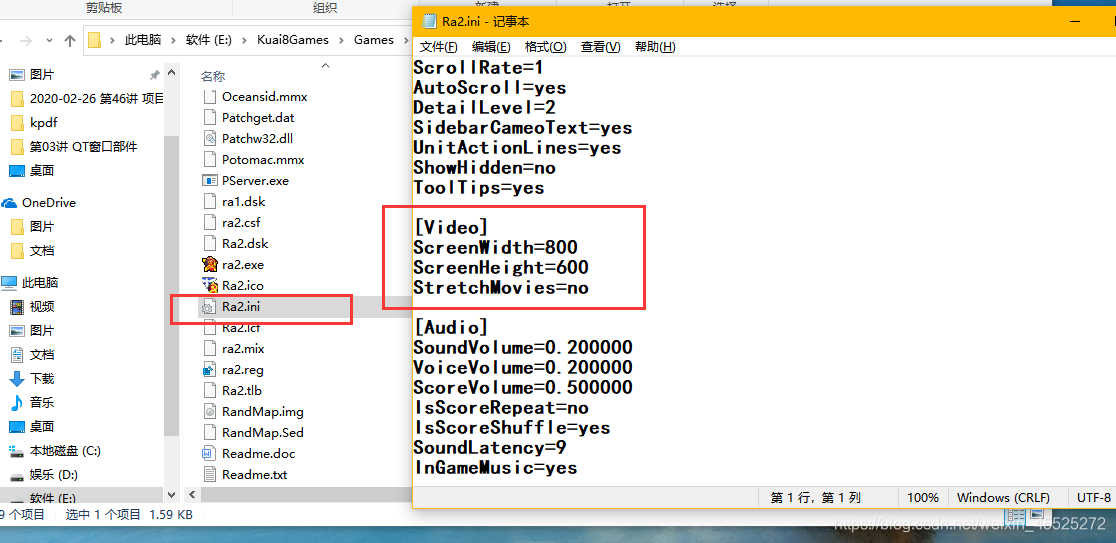Expand chevron after Kuai8Games breadcrumb
The image size is (1116, 543).
(x=342, y=40)
